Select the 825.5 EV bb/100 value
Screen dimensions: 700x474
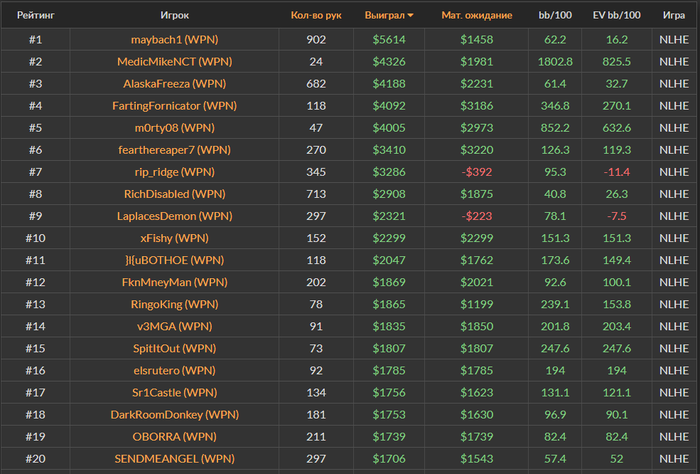click(617, 62)
